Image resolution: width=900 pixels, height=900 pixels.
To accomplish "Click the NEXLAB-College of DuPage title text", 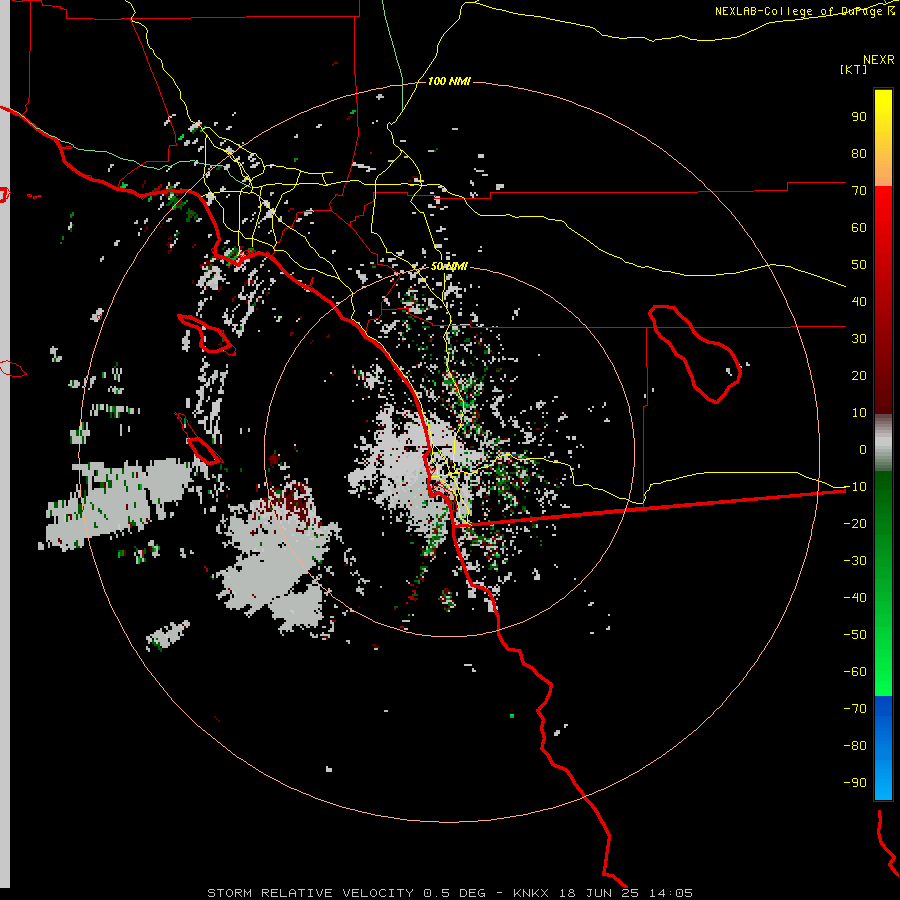I will pyautogui.click(x=805, y=11).
